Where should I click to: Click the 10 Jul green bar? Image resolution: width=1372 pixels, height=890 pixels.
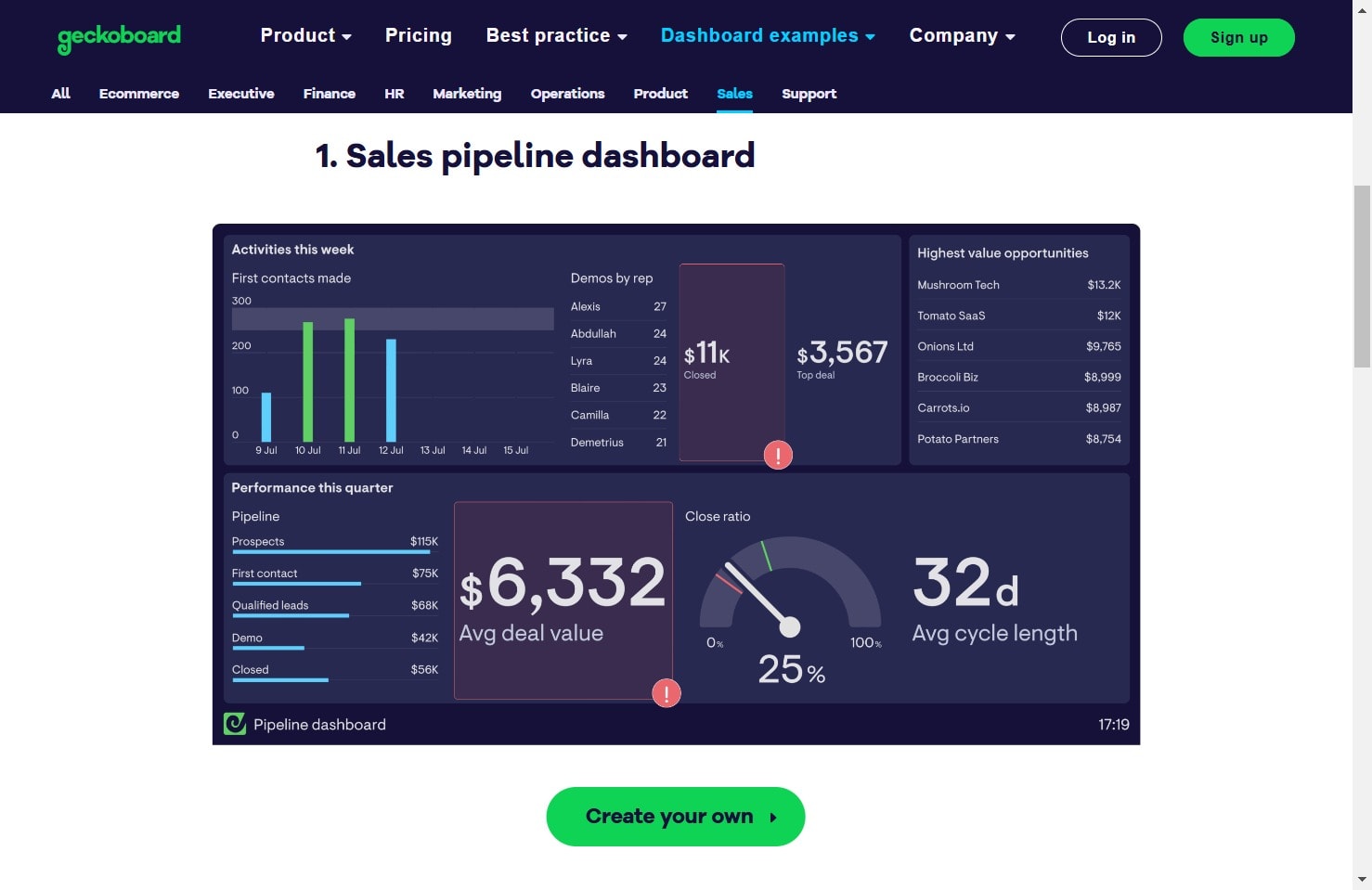click(x=308, y=381)
